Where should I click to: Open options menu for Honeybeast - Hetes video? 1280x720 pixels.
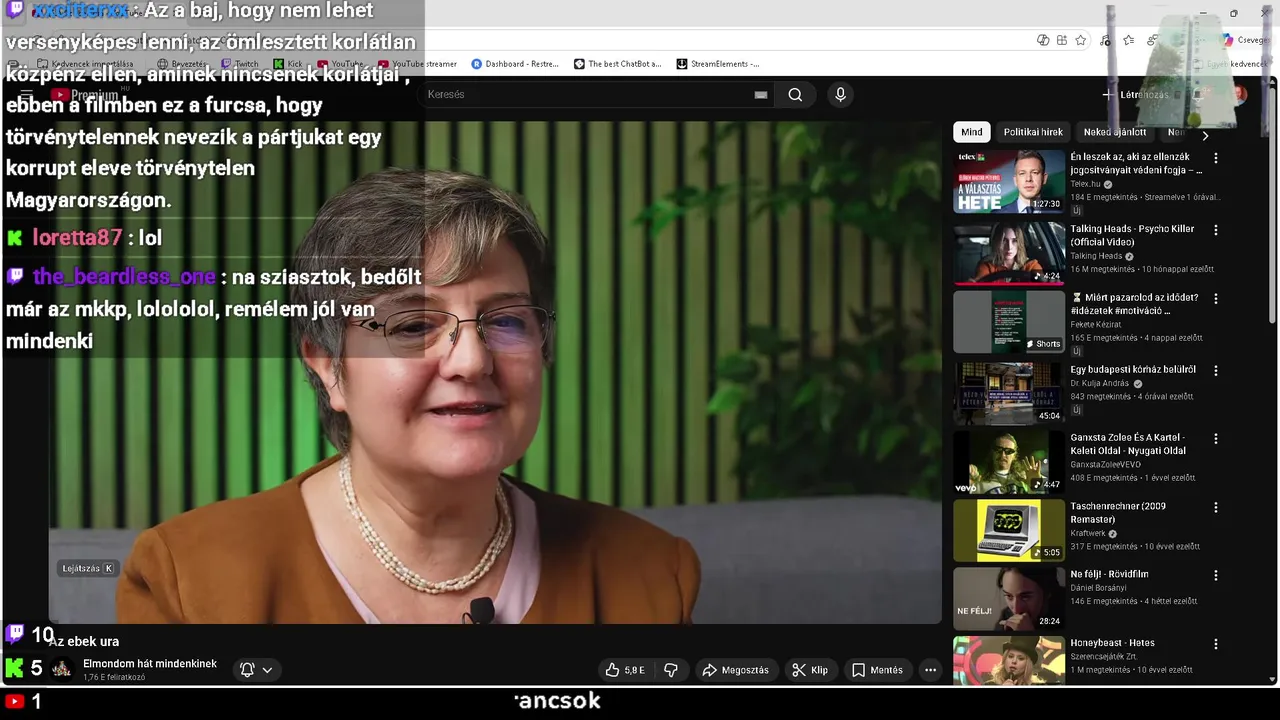coord(1216,644)
